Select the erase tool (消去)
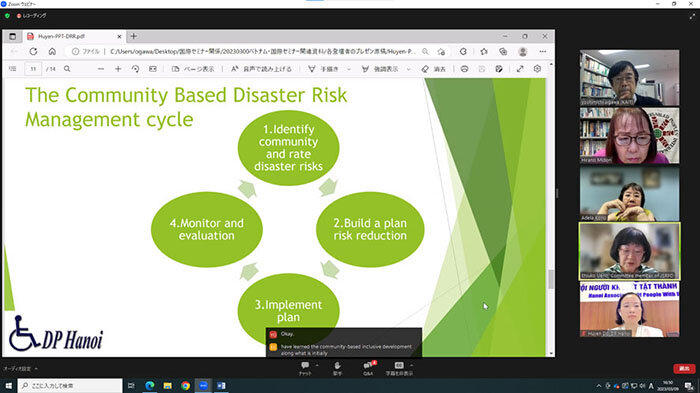 tap(433, 69)
